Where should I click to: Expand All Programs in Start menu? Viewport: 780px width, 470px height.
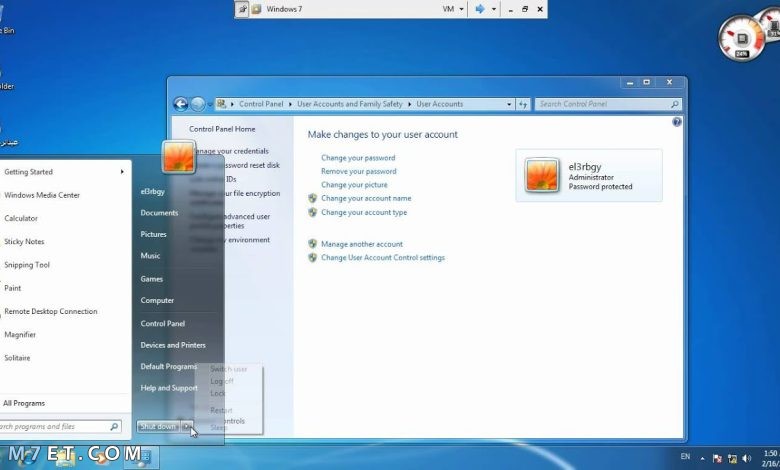(x=24, y=403)
